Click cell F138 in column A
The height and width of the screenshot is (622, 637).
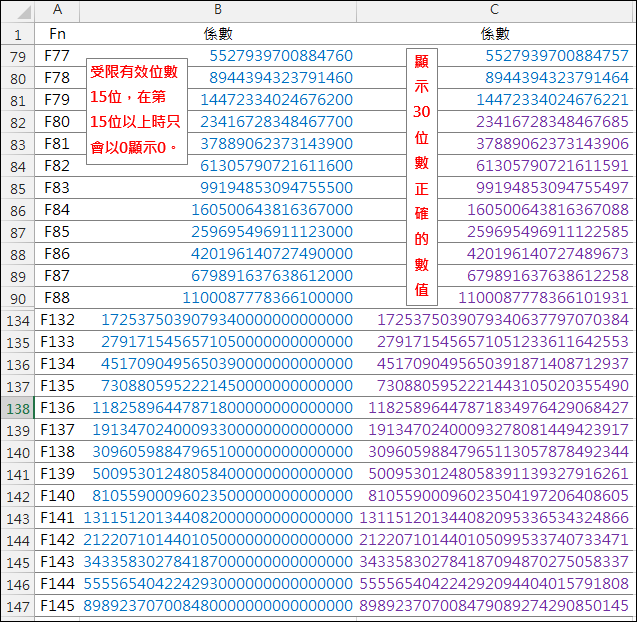[x=57, y=451]
